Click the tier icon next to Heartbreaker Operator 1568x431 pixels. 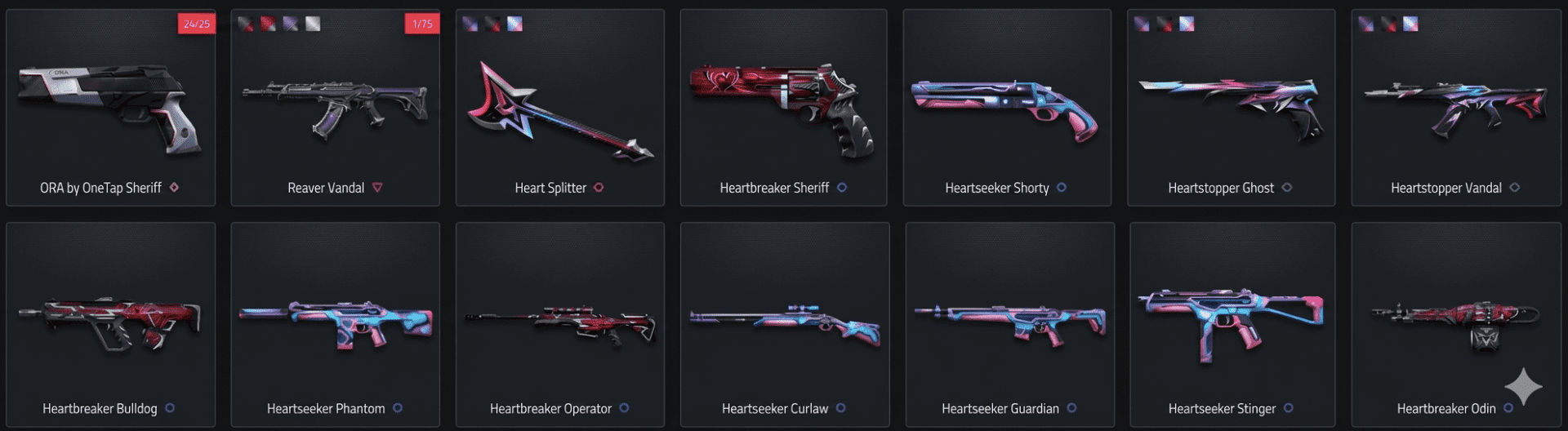[x=624, y=408]
